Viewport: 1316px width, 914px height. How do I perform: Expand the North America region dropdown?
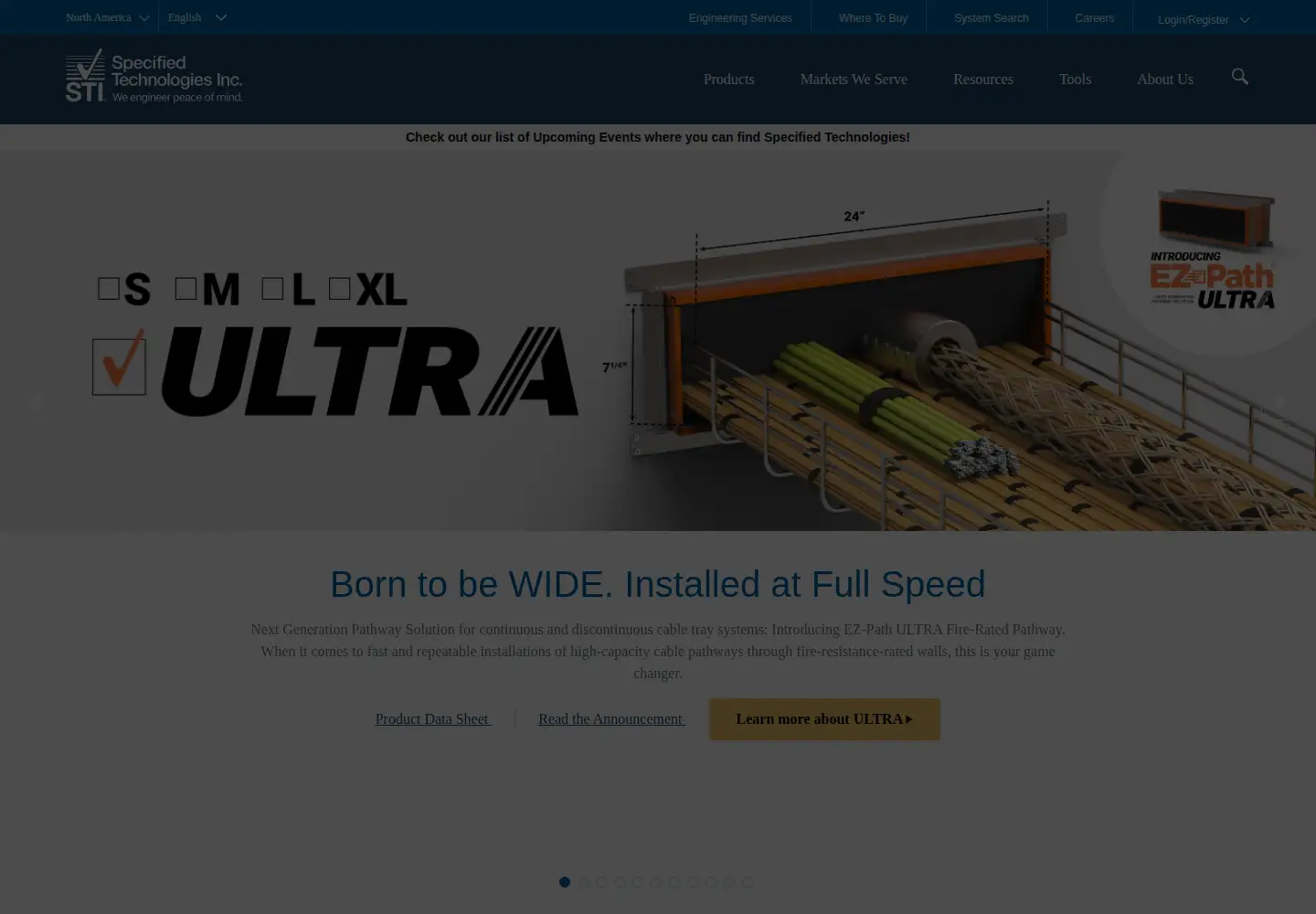[x=107, y=17]
